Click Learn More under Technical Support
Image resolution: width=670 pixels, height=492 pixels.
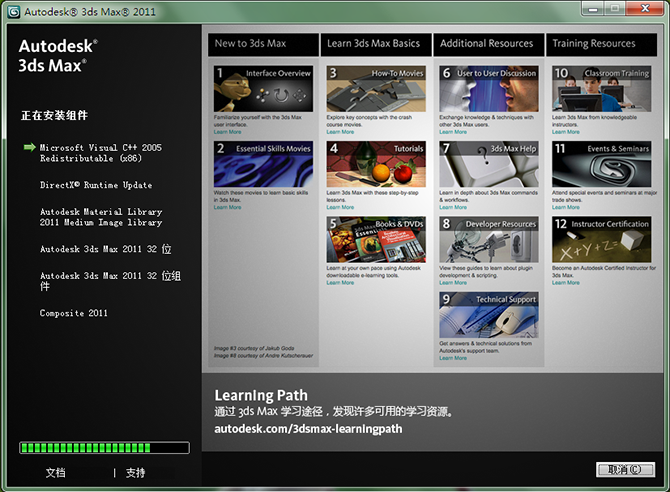coord(453,358)
